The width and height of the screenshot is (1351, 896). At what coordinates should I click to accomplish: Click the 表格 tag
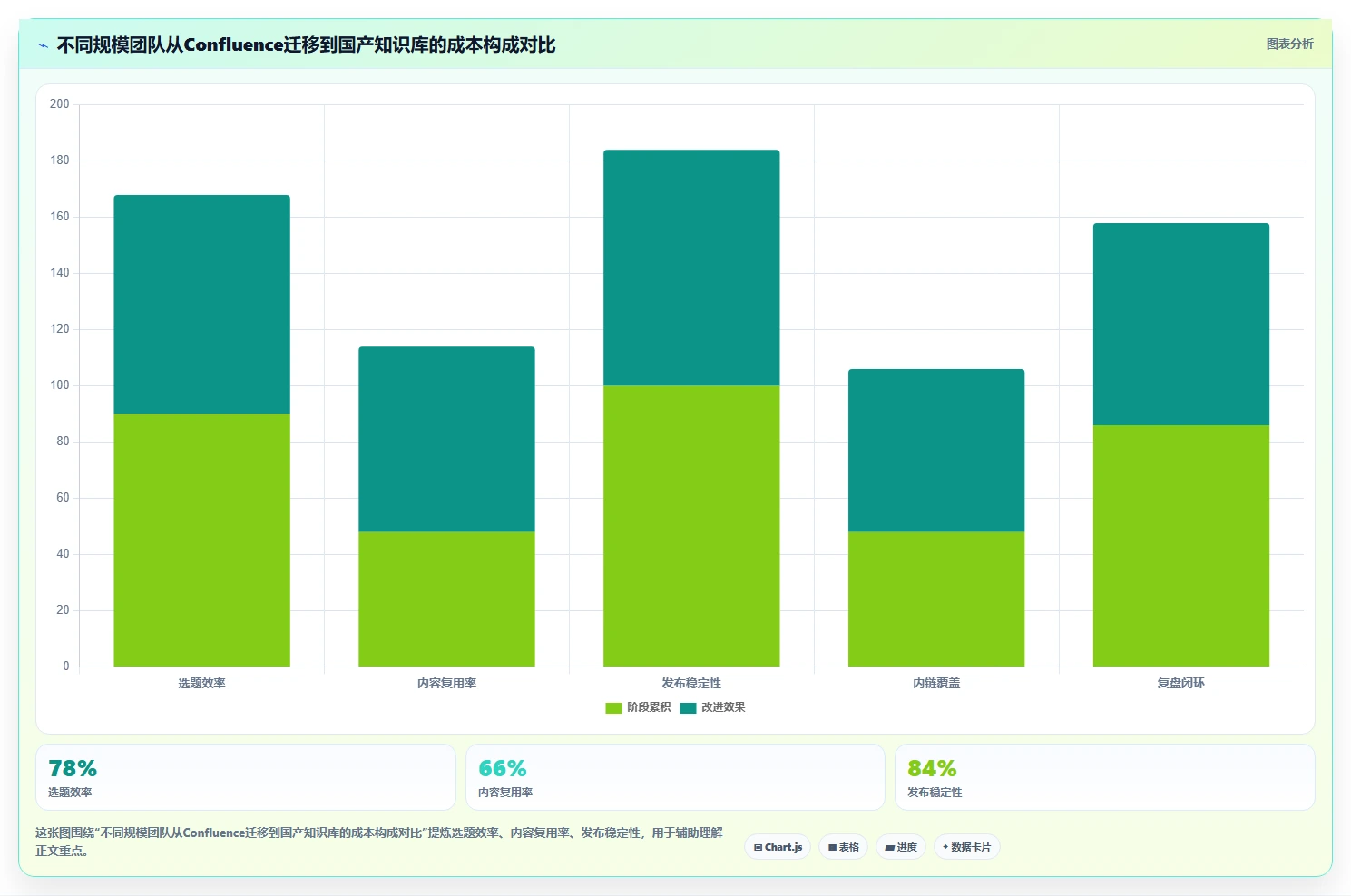click(843, 847)
